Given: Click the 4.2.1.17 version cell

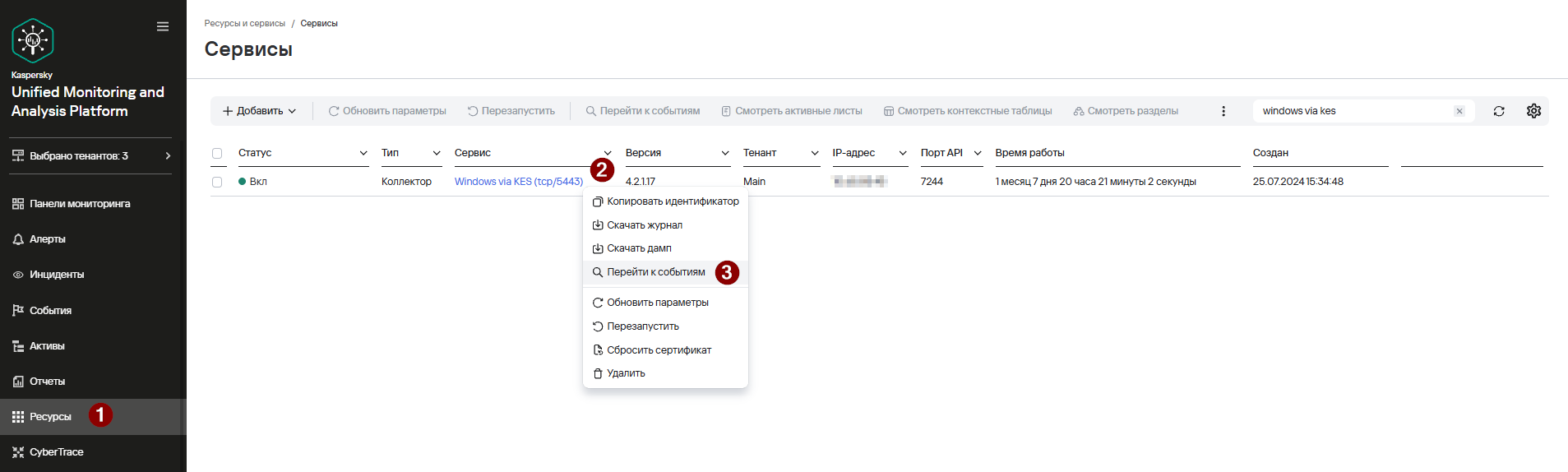Looking at the screenshot, I should click(641, 182).
